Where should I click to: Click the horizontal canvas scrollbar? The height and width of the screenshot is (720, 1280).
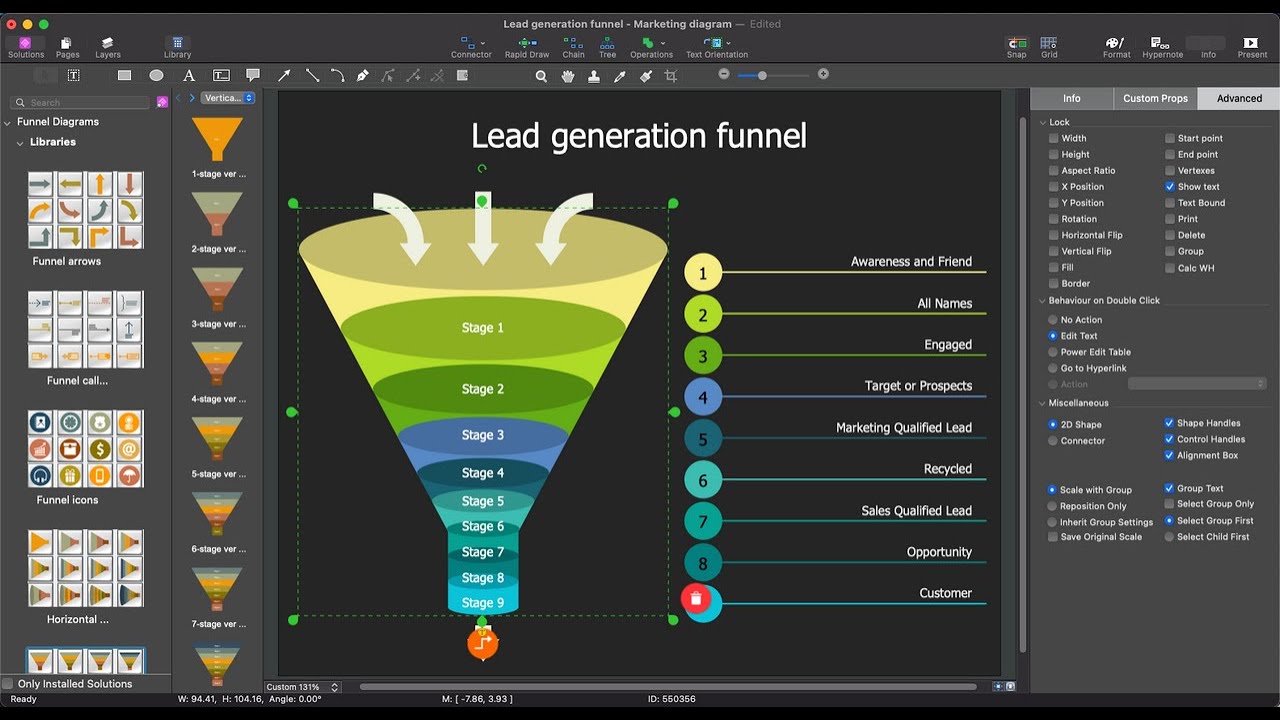(668, 687)
